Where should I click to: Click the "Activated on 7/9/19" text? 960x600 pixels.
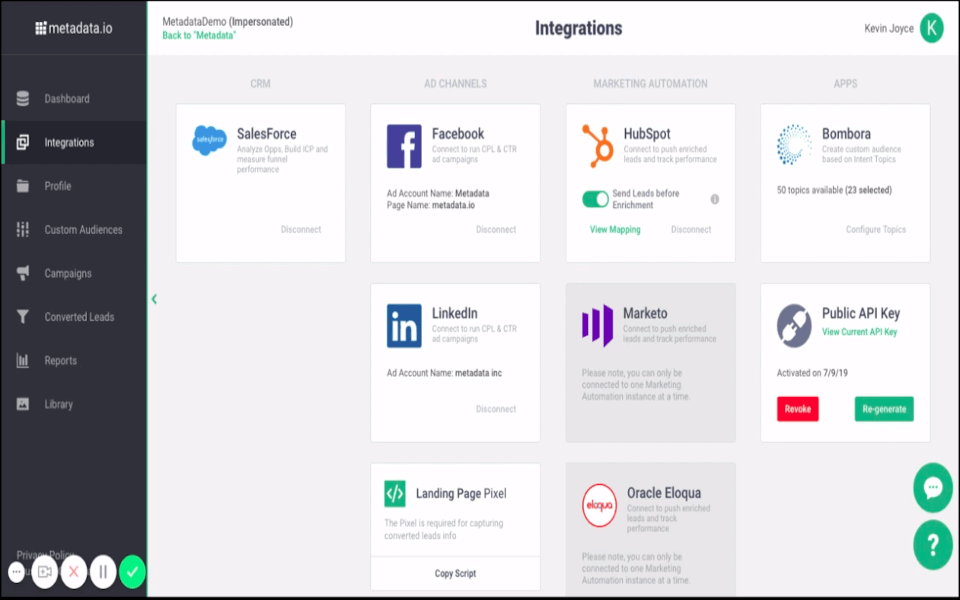tap(812, 373)
